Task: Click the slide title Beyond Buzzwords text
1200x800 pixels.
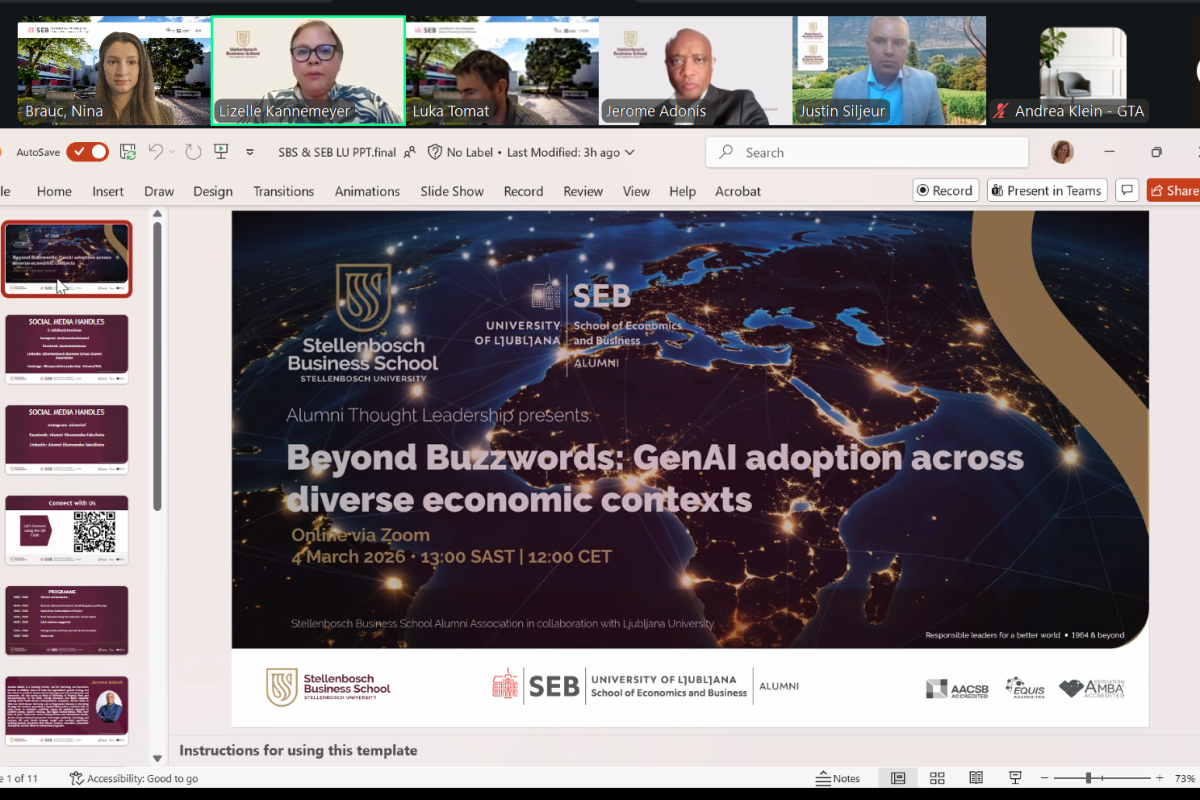Action: [655, 477]
